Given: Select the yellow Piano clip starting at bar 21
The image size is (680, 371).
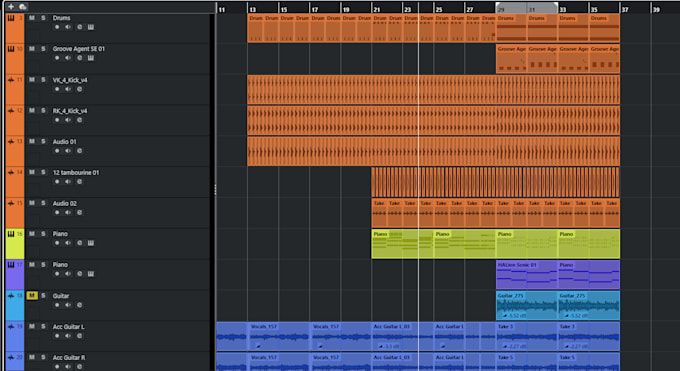Looking at the screenshot, I should pyautogui.click(x=402, y=244).
